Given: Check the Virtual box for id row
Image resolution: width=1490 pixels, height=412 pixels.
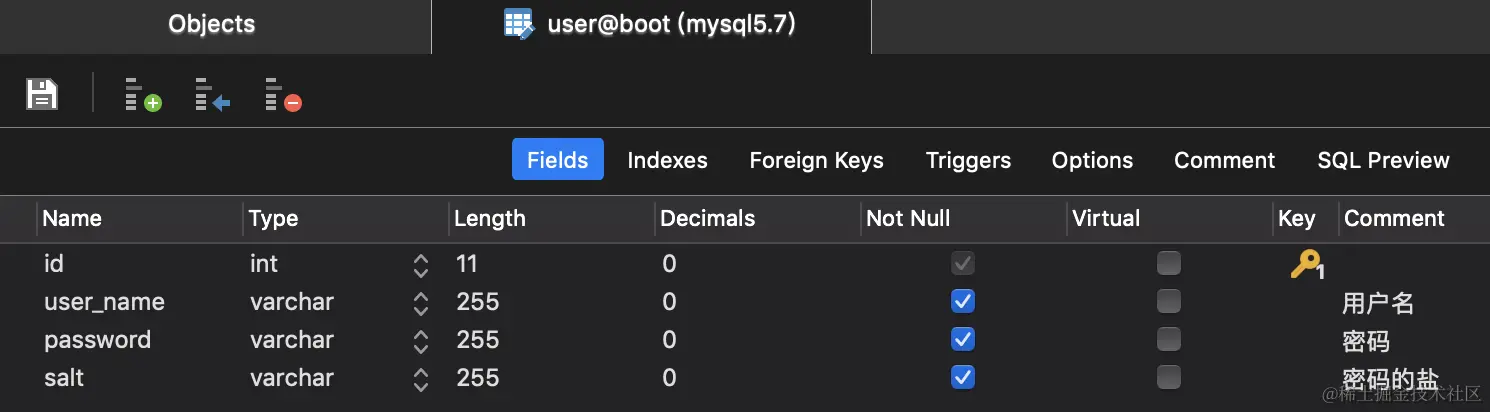Looking at the screenshot, I should [1169, 264].
